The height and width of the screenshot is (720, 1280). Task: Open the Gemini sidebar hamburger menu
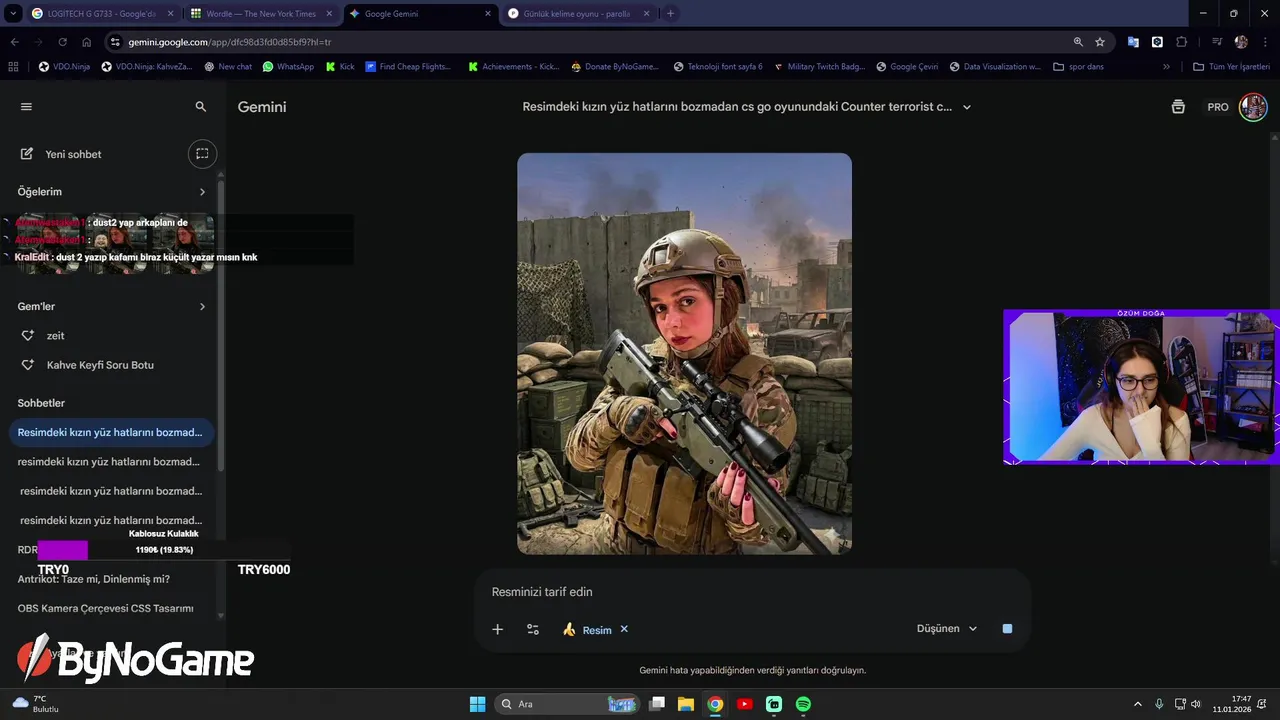tap(26, 107)
